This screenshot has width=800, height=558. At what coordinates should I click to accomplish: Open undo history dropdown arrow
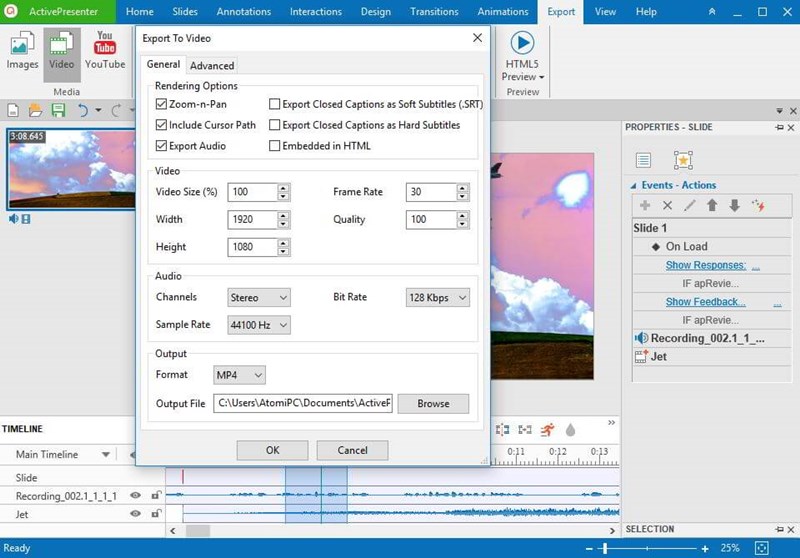(x=98, y=110)
